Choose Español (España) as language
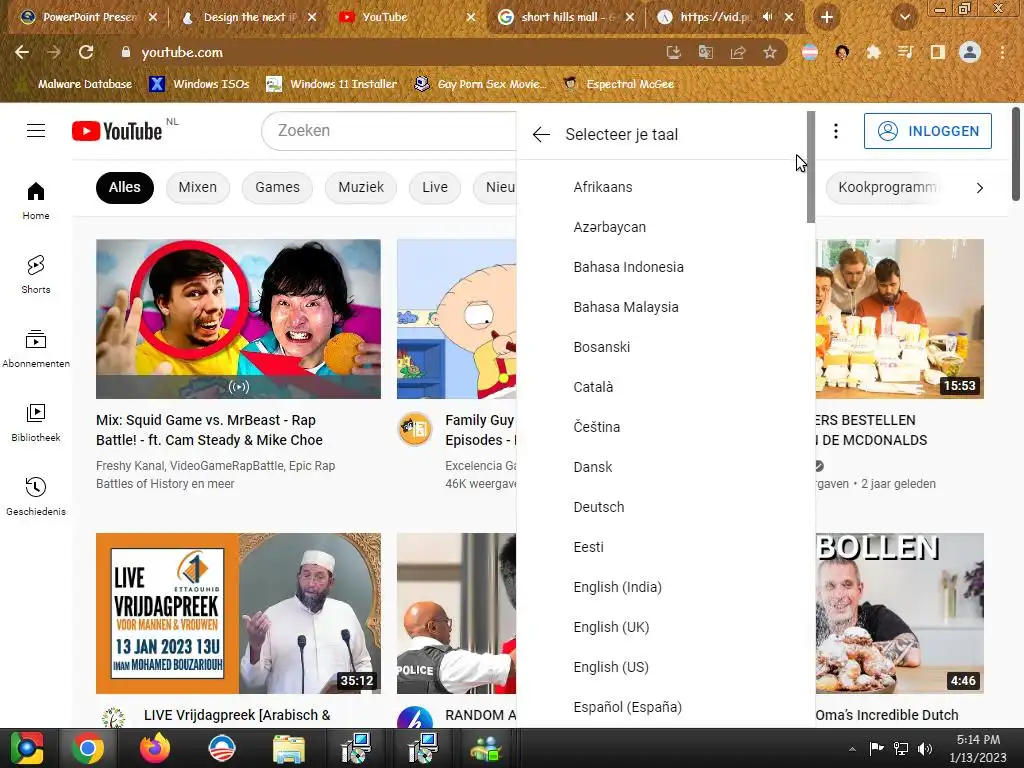Image resolution: width=1024 pixels, height=768 pixels. pyautogui.click(x=662, y=707)
